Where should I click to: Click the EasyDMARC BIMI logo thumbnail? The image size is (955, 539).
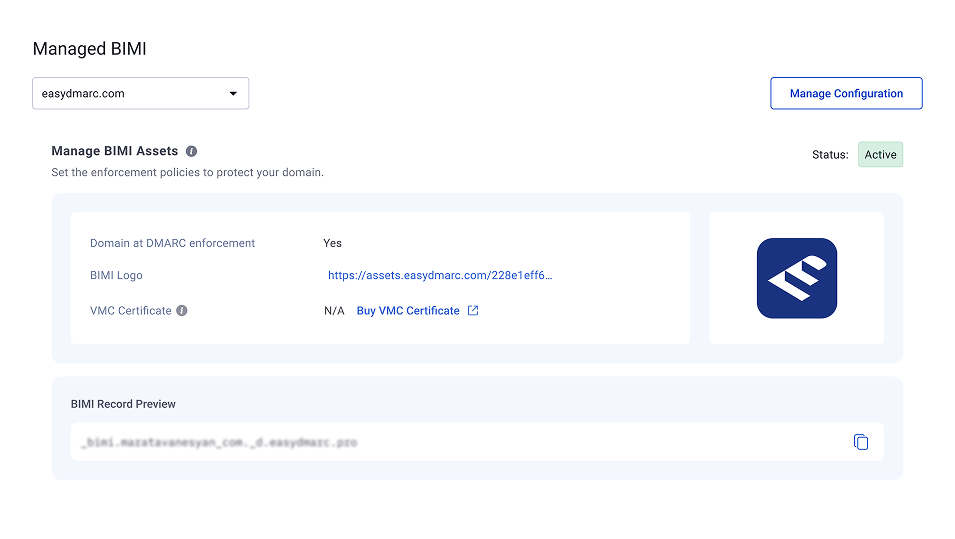tap(797, 278)
